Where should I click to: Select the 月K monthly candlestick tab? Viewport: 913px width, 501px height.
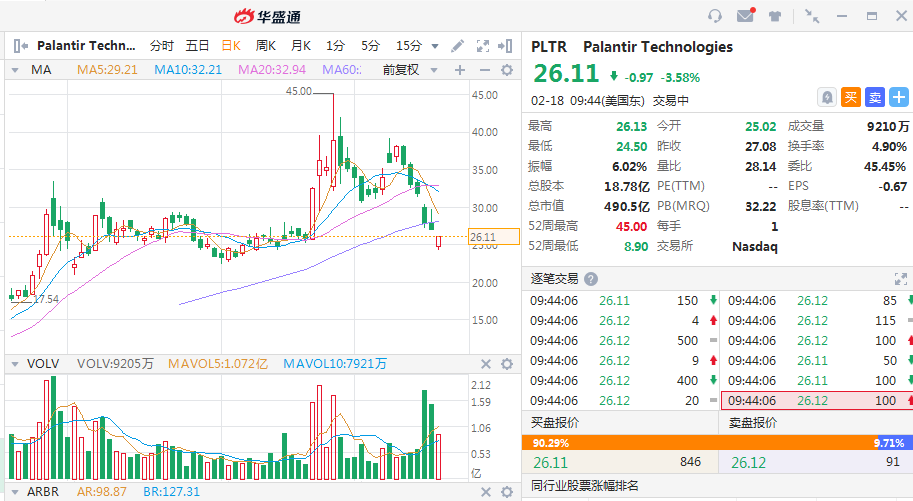301,45
